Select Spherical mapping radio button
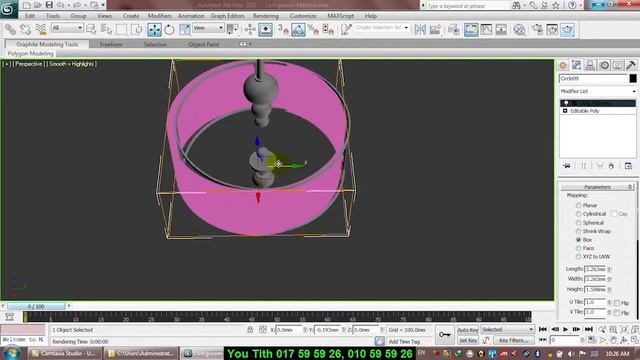The image size is (640, 360). pos(578,223)
